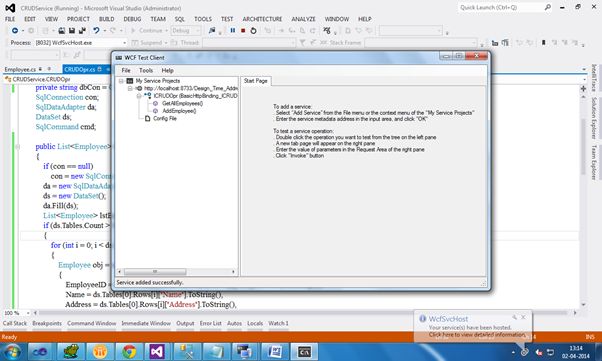This screenshot has width=602, height=361.
Task: Collapse the ICRUDOpr contract node
Action: point(139,96)
